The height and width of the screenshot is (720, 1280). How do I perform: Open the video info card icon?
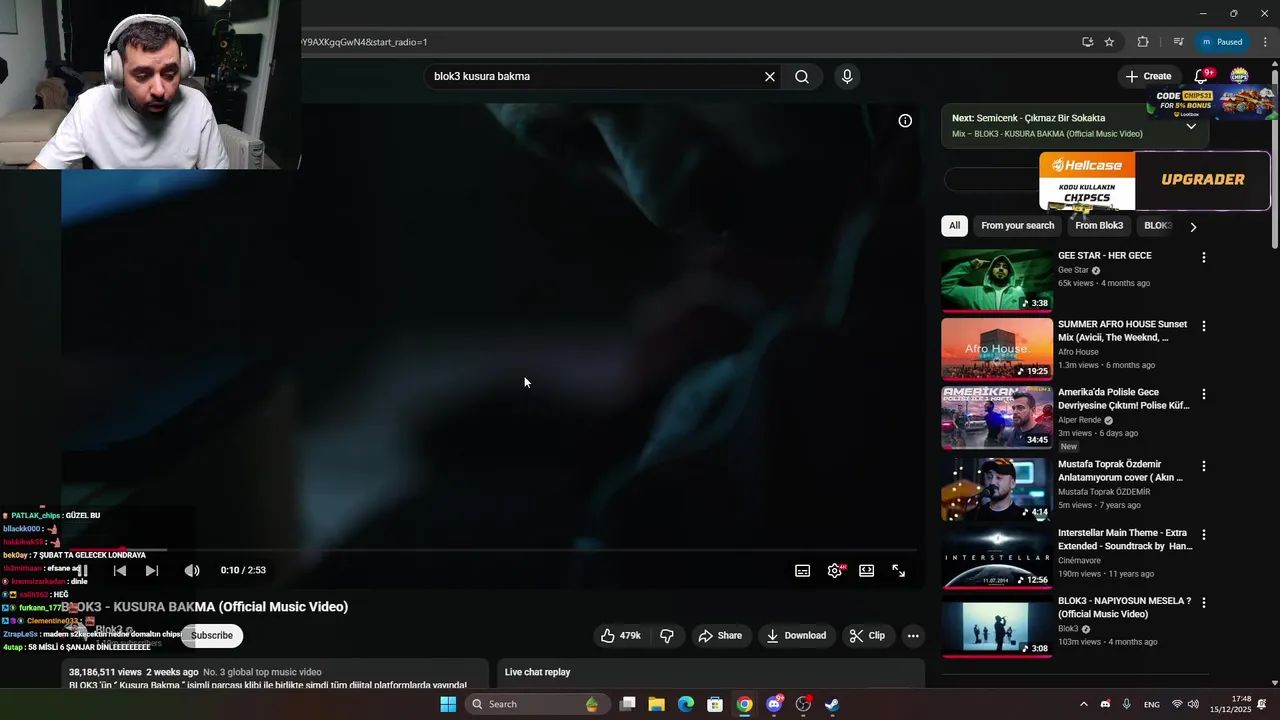[x=905, y=121]
